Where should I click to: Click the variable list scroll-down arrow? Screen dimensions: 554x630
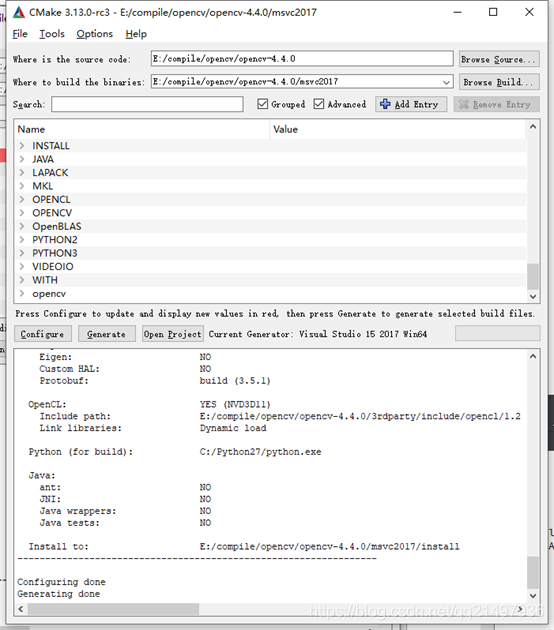coord(533,297)
